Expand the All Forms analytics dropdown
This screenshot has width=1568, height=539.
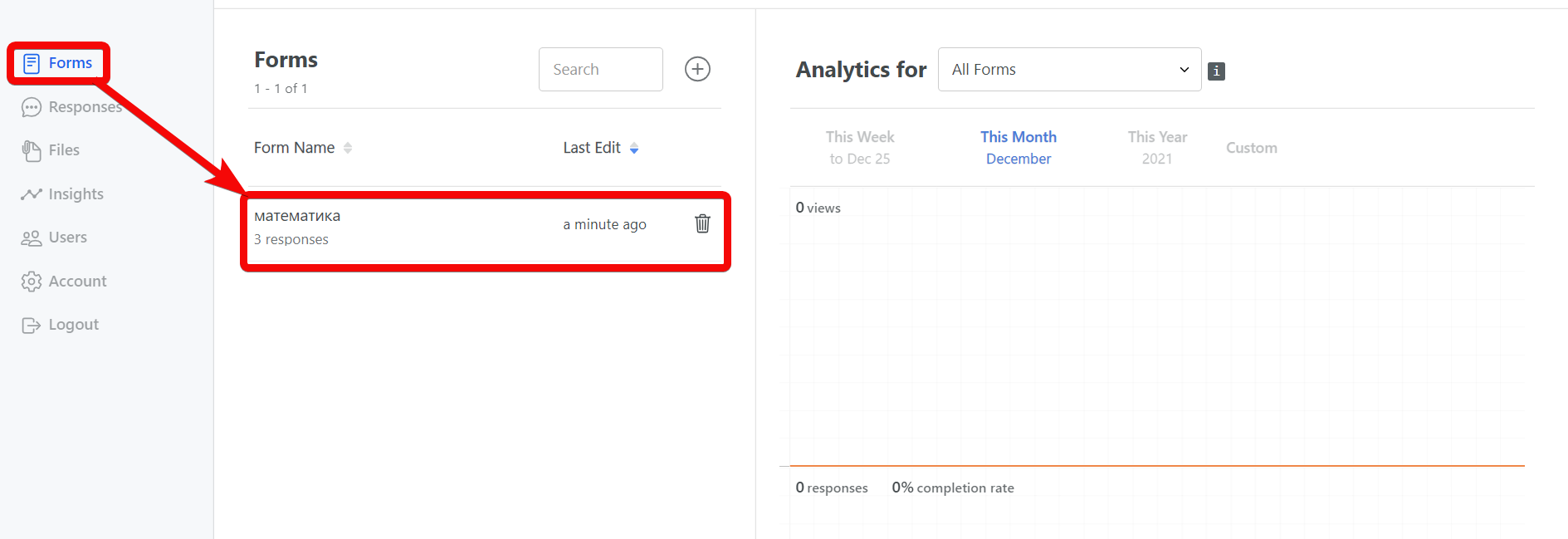point(1069,70)
